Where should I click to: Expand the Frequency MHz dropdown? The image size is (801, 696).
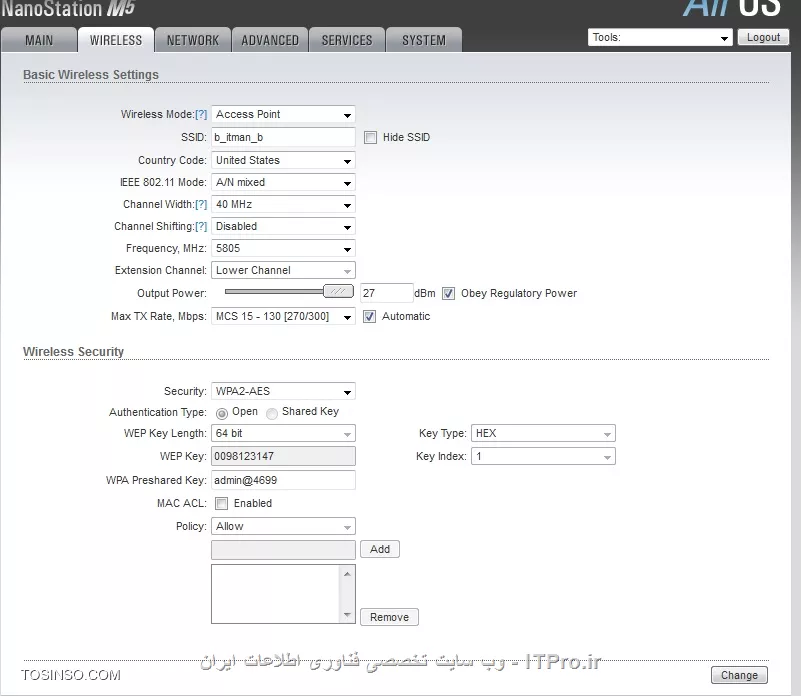click(283, 248)
